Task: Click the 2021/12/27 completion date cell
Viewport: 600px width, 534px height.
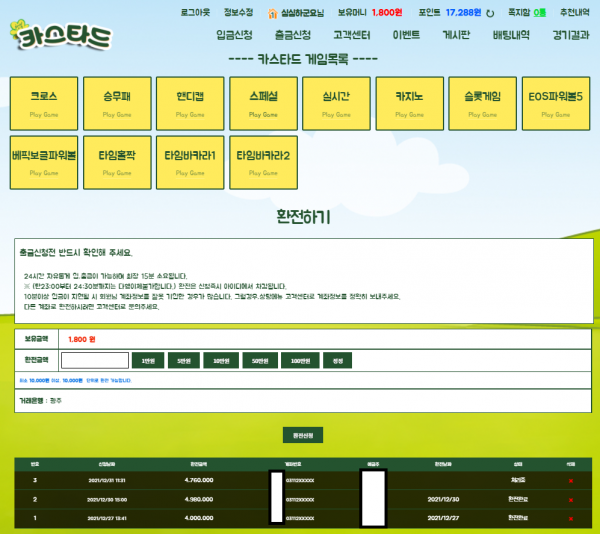Action: tap(443, 518)
